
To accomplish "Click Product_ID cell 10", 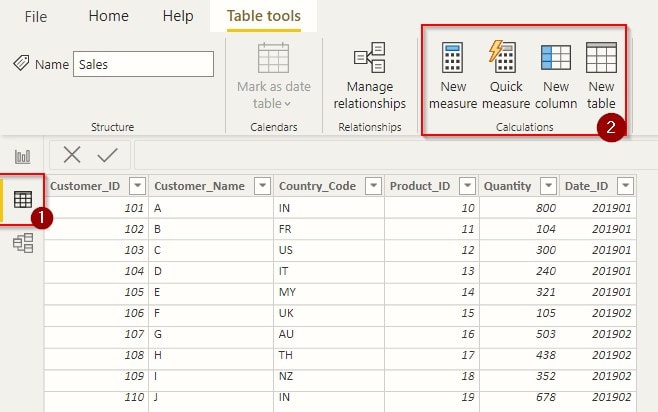I will 431,208.
